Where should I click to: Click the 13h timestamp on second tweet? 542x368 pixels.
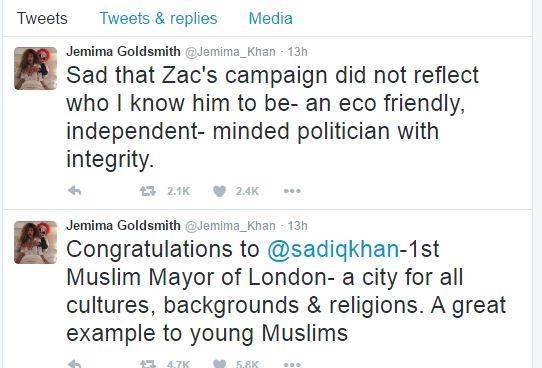click(x=297, y=226)
